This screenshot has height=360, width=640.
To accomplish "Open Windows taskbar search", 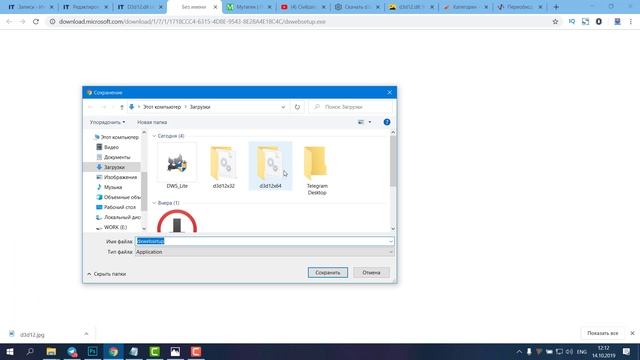I will coord(30,351).
